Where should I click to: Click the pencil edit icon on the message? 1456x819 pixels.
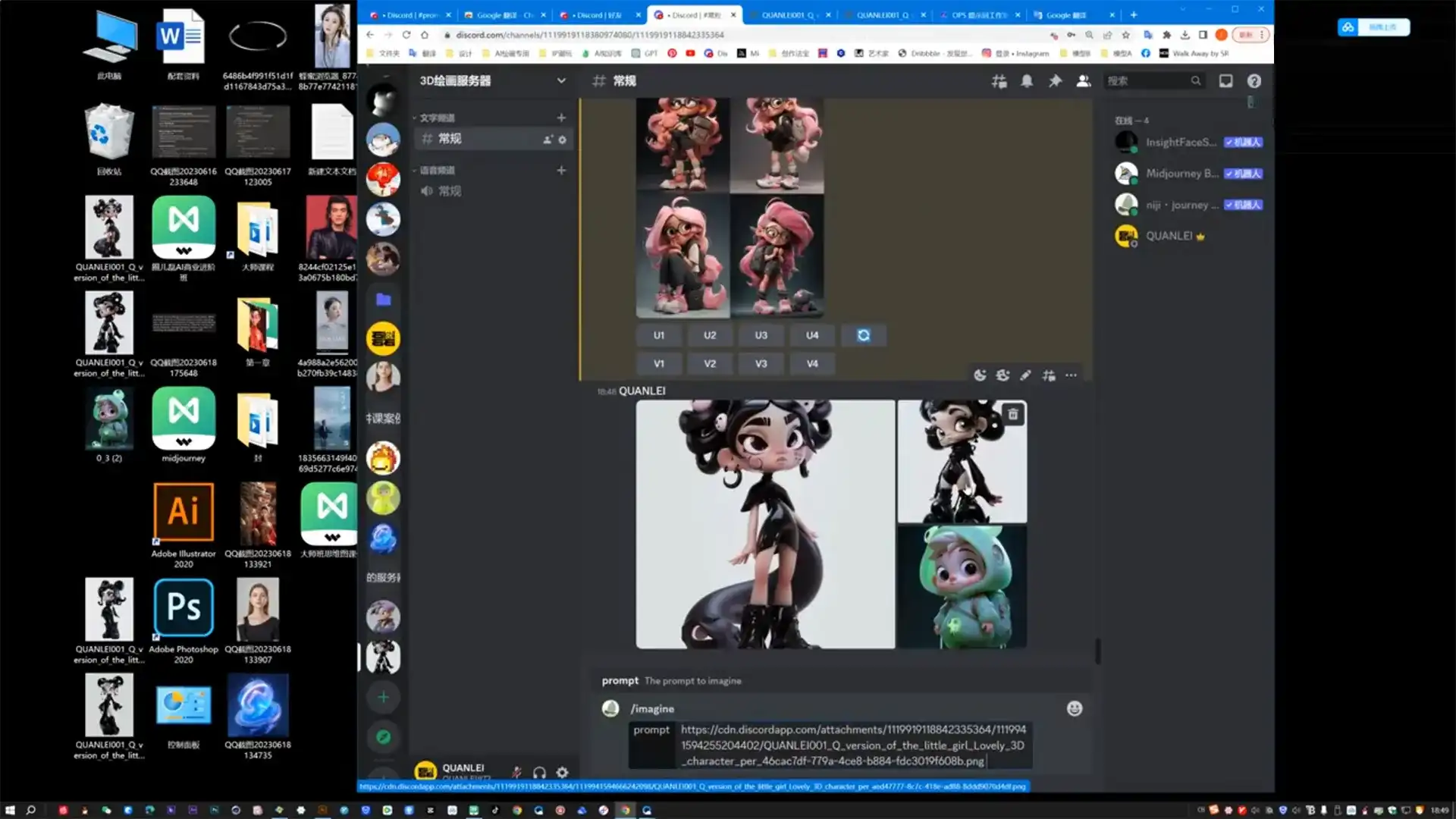[1025, 375]
